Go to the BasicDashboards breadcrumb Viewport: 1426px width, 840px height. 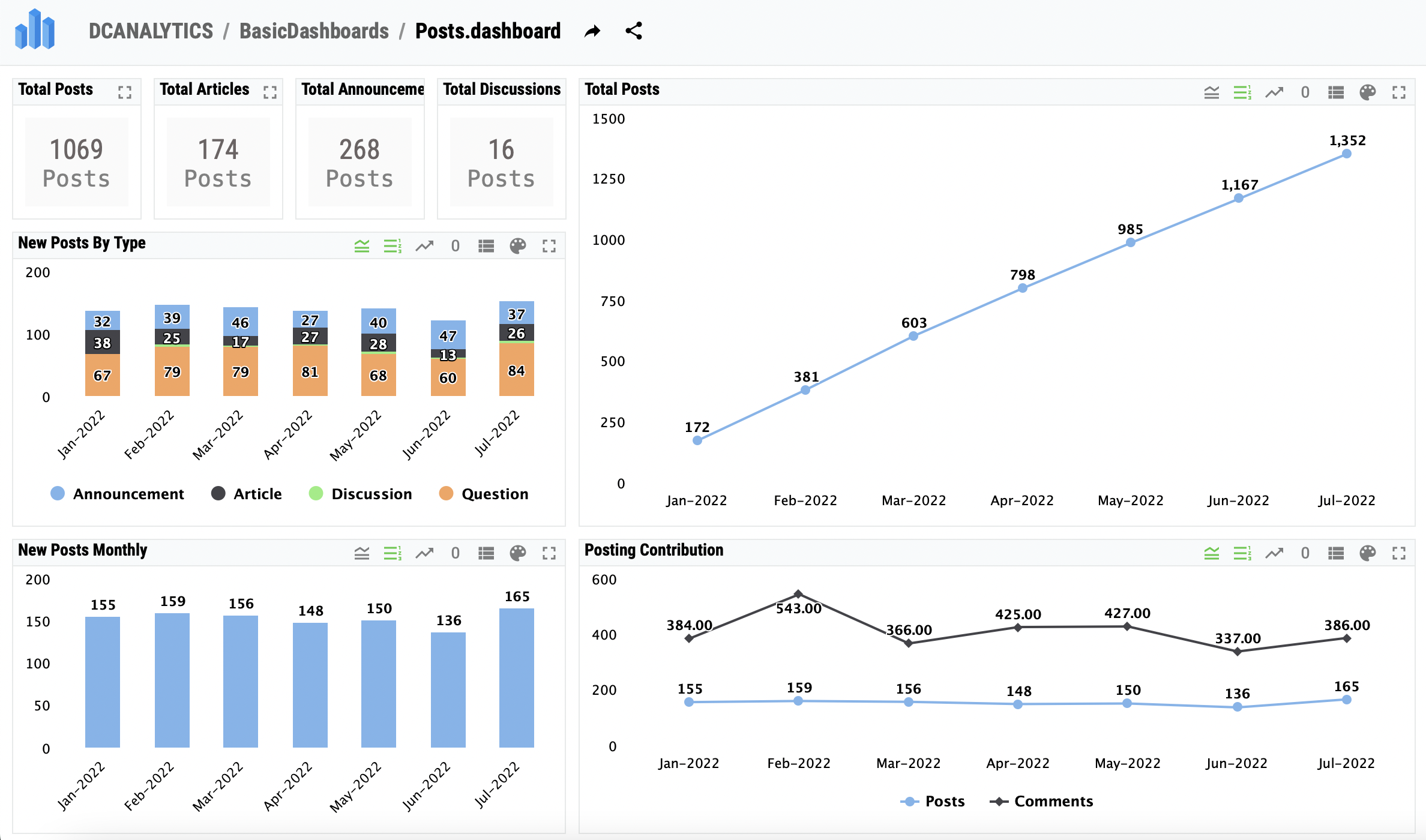(314, 31)
